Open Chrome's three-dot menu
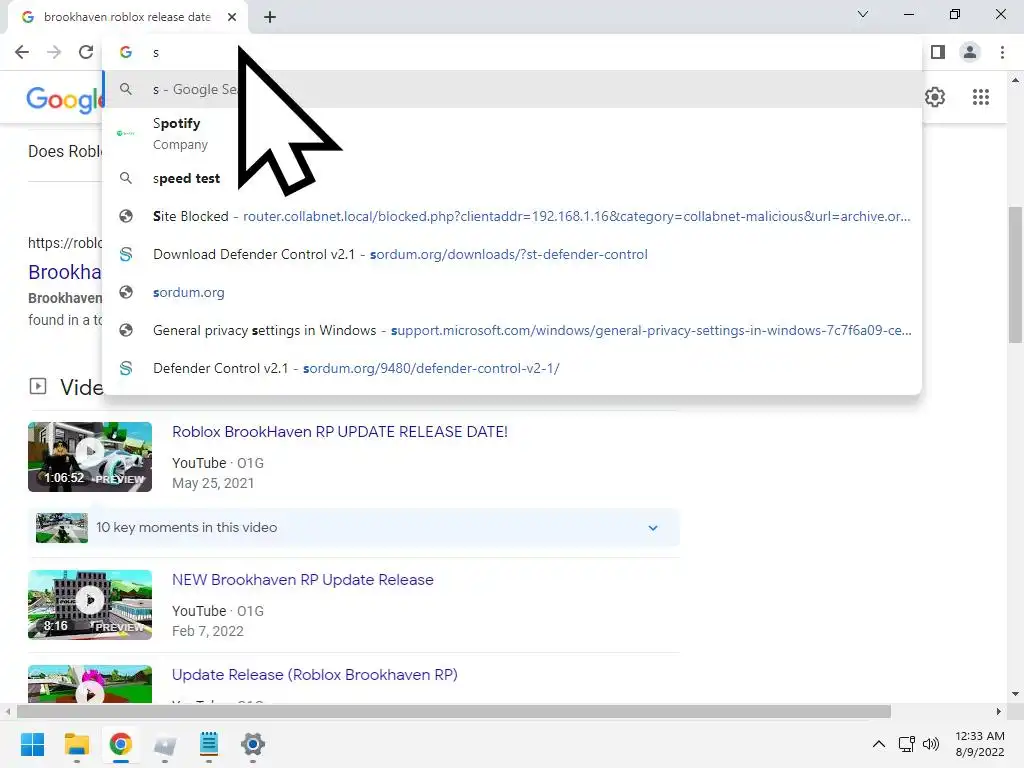 pos(1002,52)
